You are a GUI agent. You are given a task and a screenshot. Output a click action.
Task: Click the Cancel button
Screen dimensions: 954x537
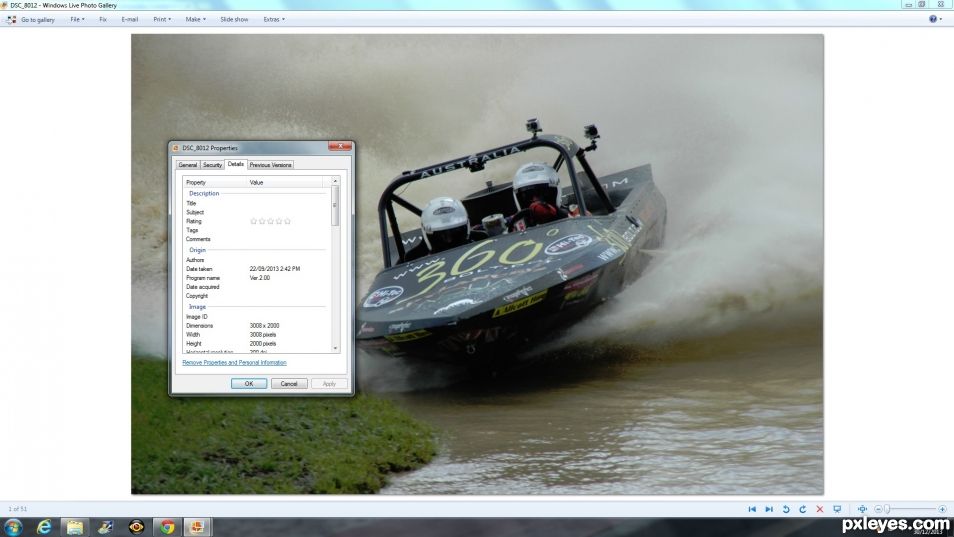coord(289,384)
